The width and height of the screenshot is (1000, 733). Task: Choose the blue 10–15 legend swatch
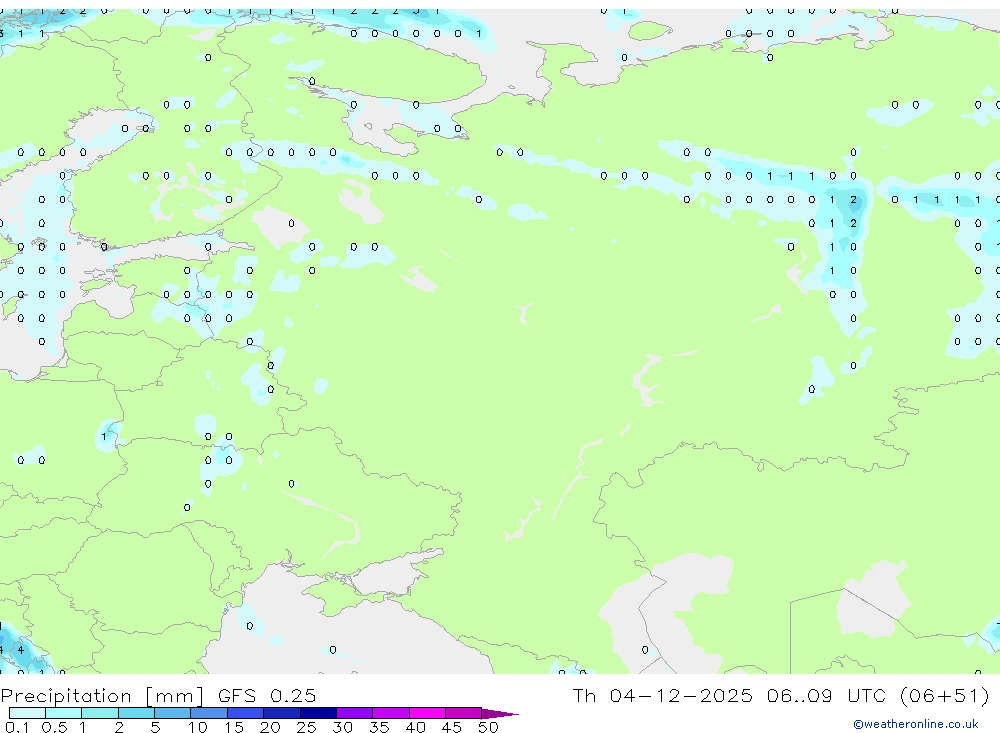(209, 713)
